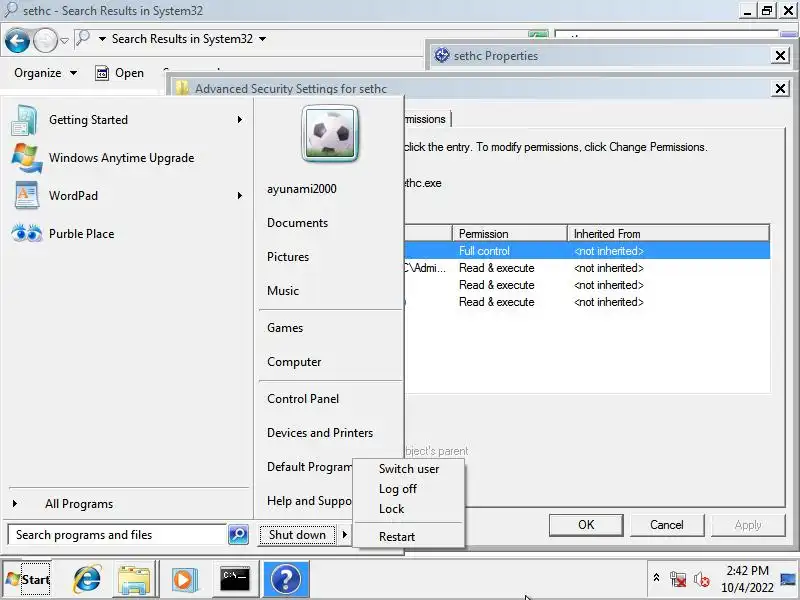Open Windows Explorer folder icon on taskbar
Screen dimensions: 800x600
point(134,580)
